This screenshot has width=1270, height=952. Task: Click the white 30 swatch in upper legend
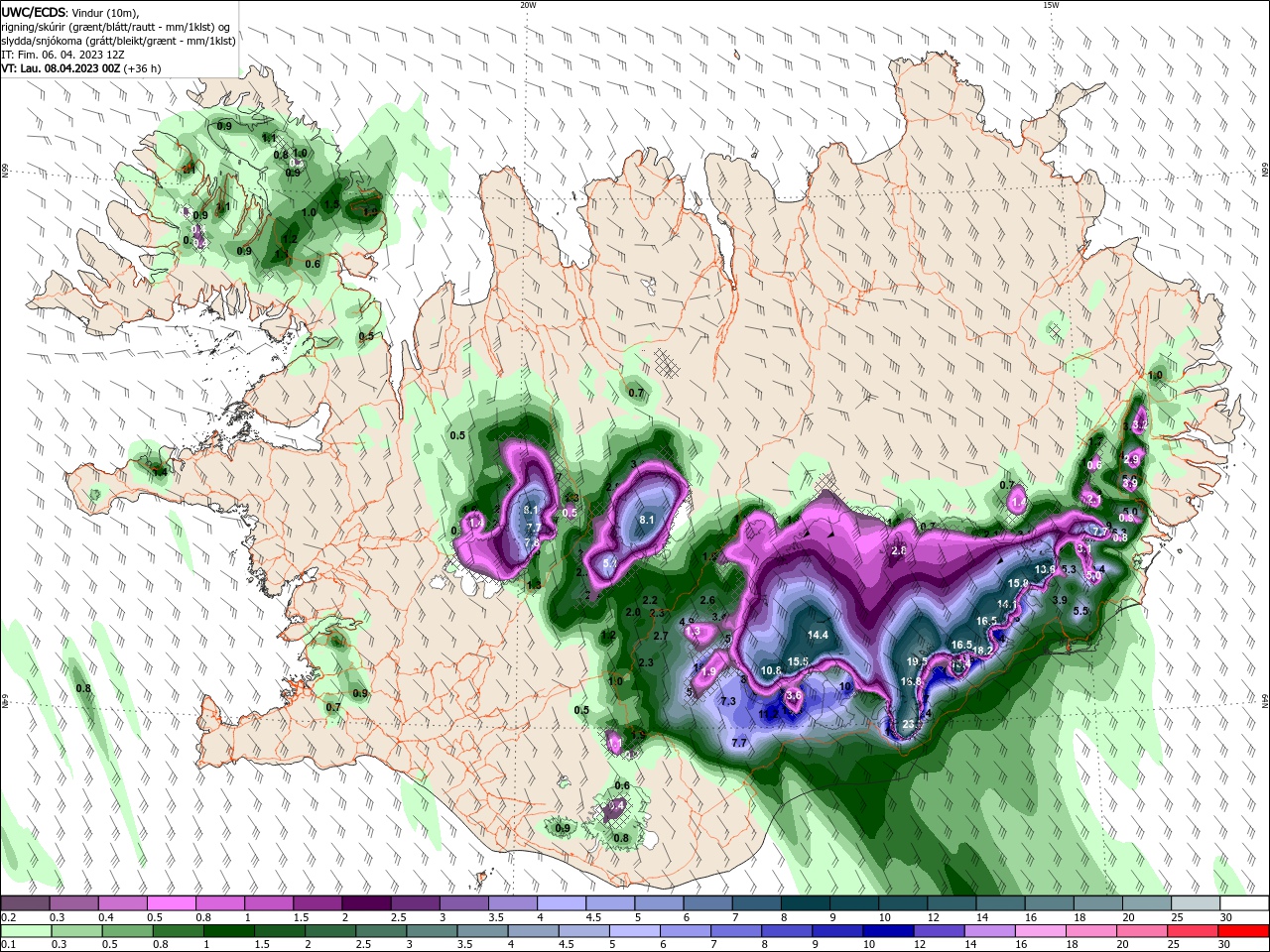pos(1243,903)
